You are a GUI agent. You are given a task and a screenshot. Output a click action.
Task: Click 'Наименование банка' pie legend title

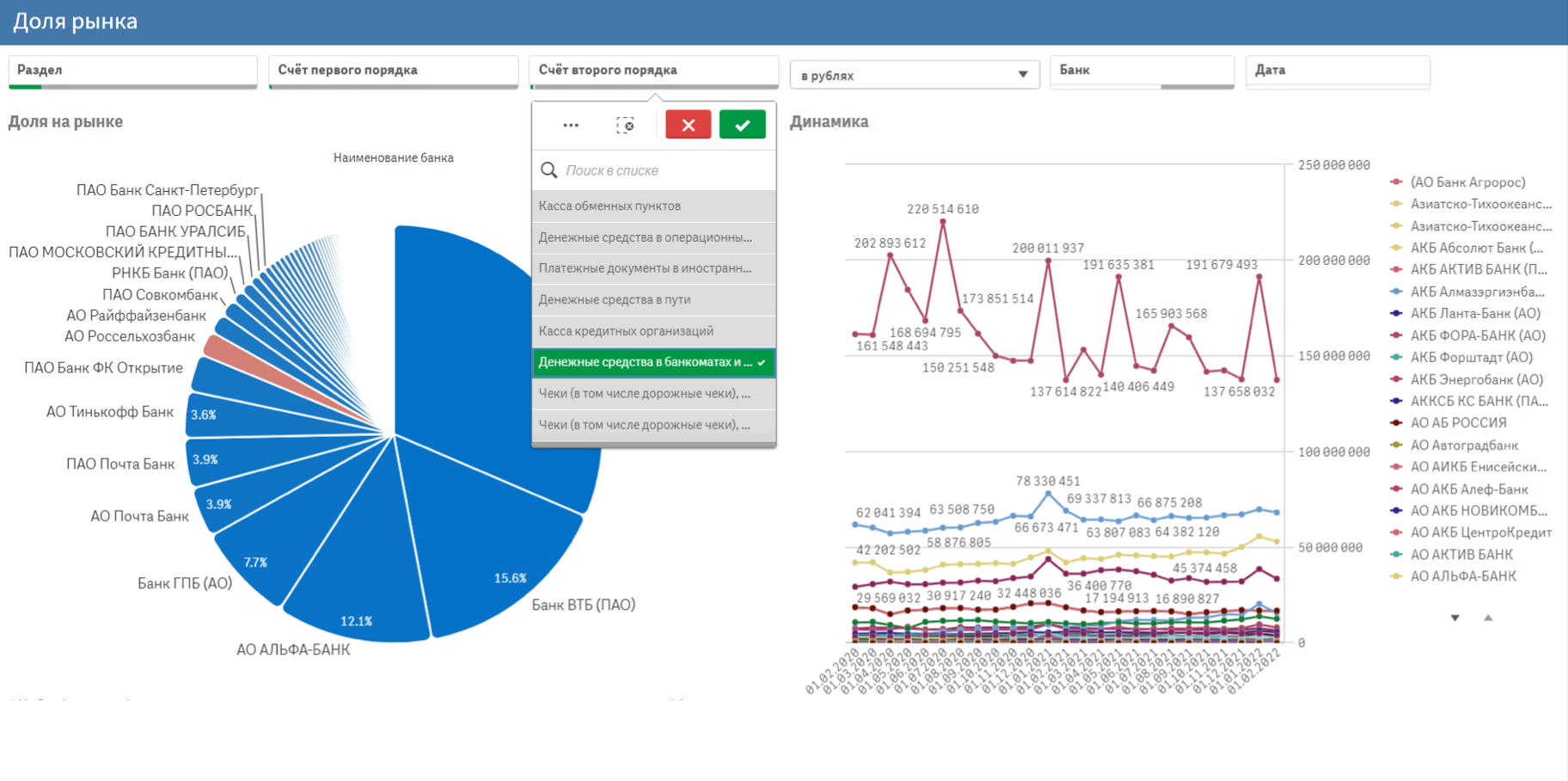coord(394,157)
